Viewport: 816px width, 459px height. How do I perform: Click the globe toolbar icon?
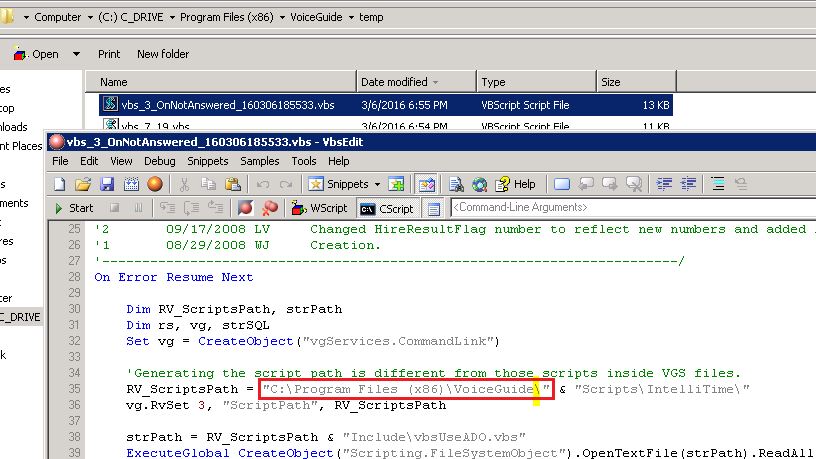479,184
